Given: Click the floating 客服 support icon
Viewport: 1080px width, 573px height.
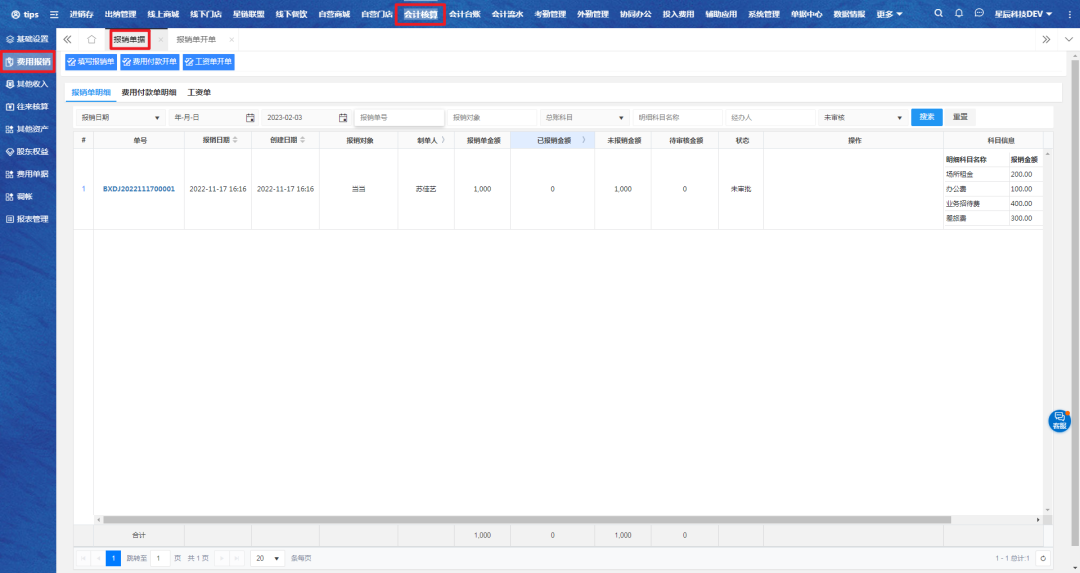Looking at the screenshot, I should (x=1059, y=421).
